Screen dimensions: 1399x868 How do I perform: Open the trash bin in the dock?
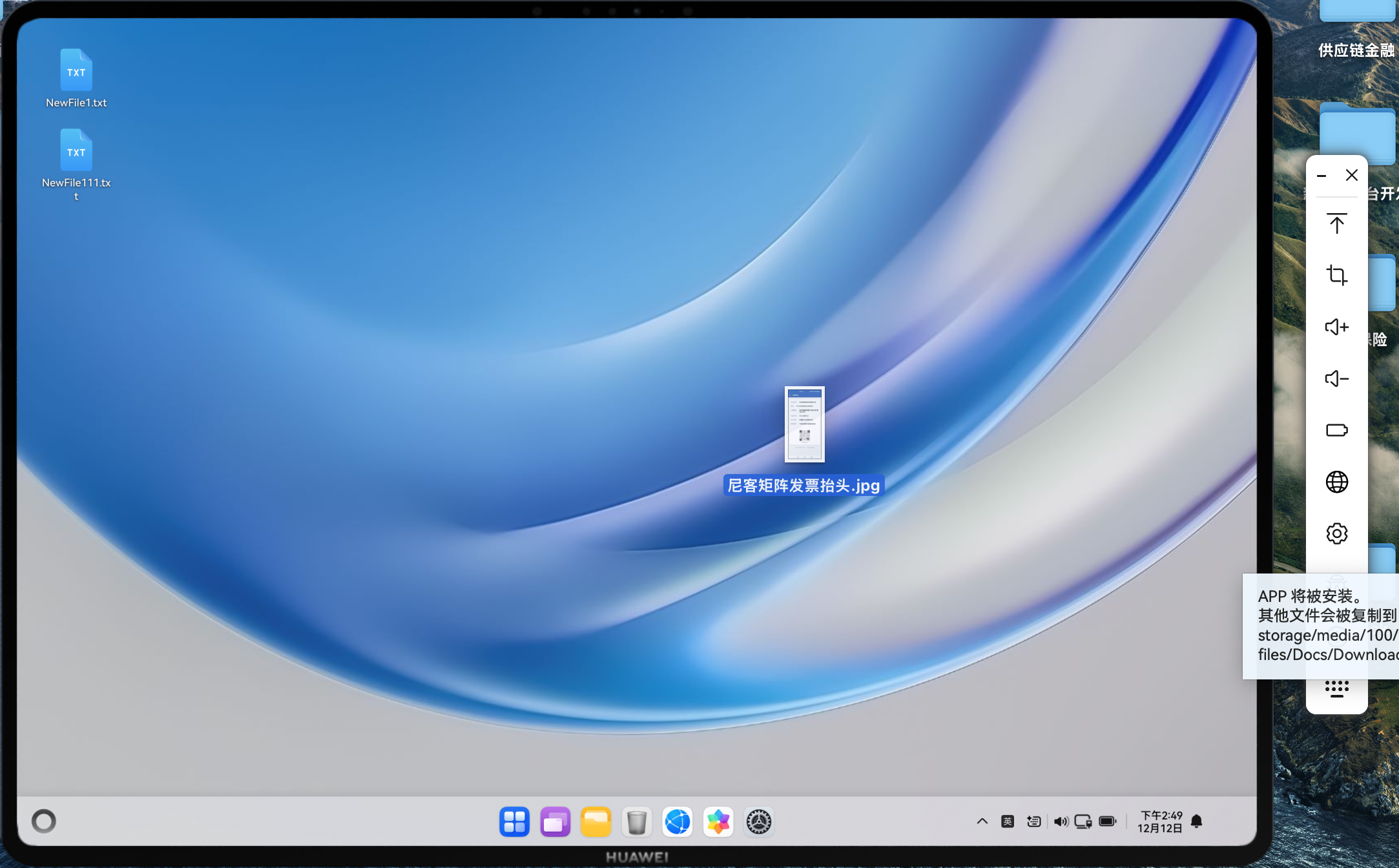pos(636,821)
